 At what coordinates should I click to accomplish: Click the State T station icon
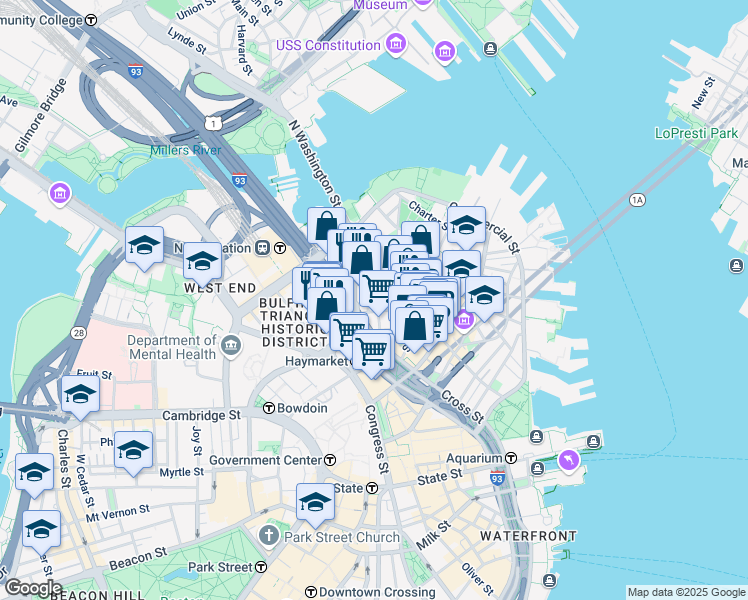pyautogui.click(x=372, y=488)
